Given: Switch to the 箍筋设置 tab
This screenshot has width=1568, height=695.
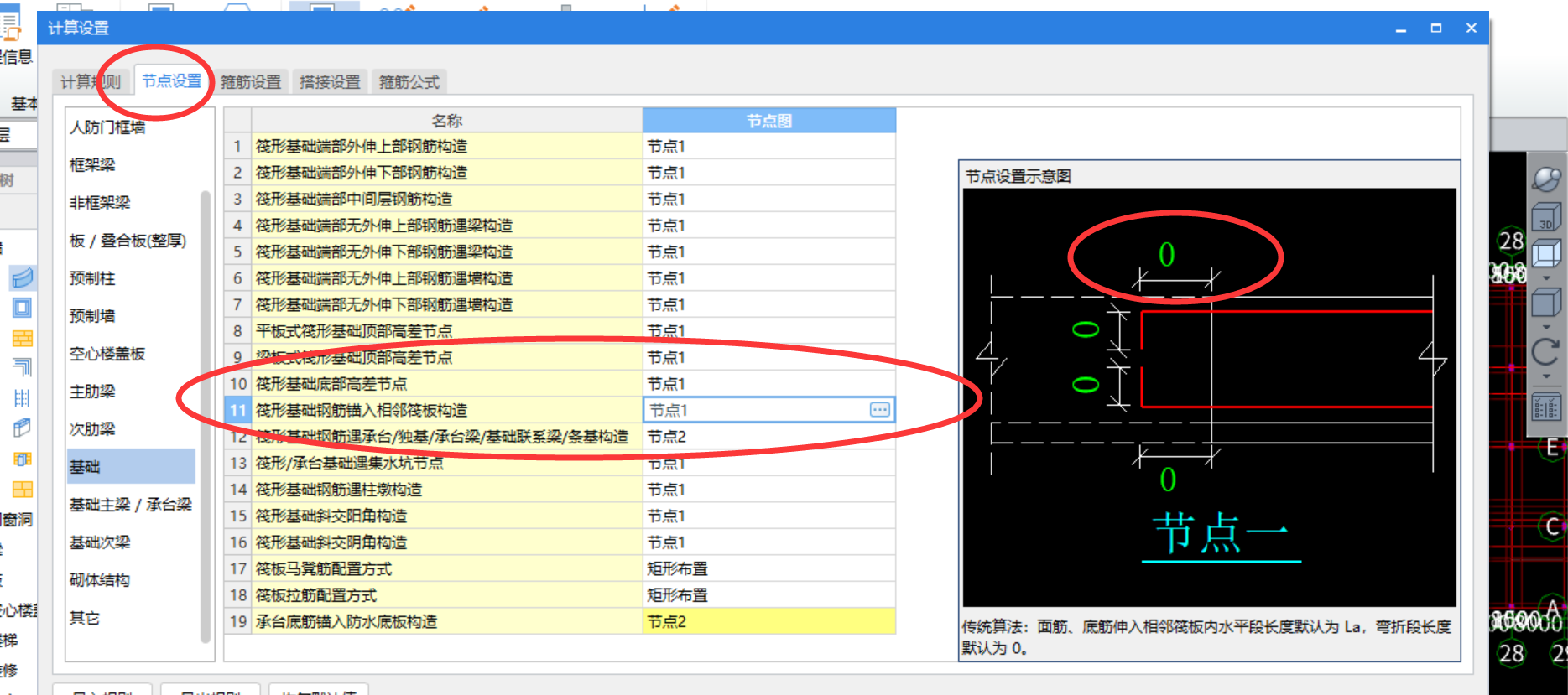Looking at the screenshot, I should 251,82.
